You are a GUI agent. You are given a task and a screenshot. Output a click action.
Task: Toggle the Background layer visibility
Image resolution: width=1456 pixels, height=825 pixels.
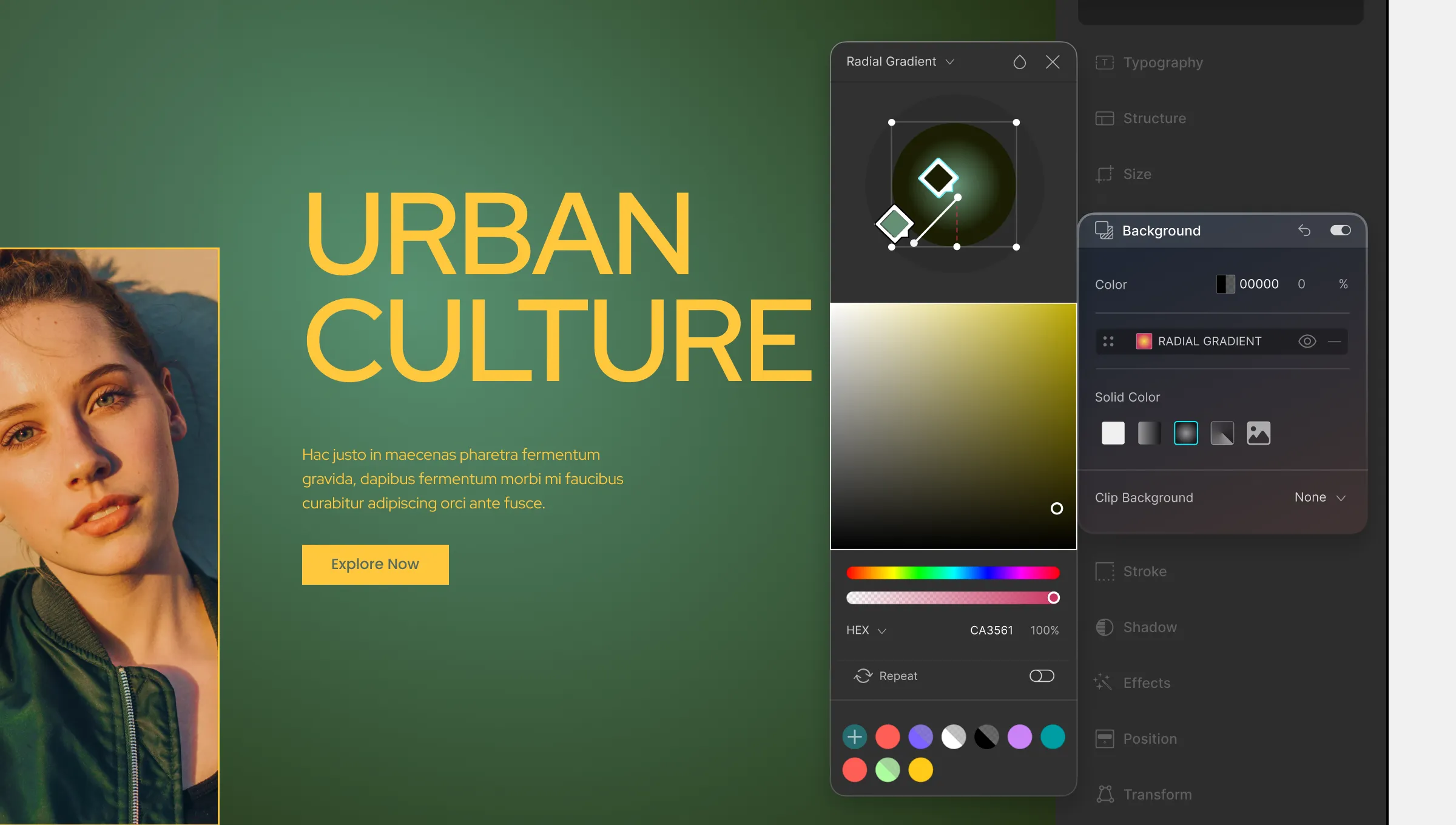pos(1341,230)
